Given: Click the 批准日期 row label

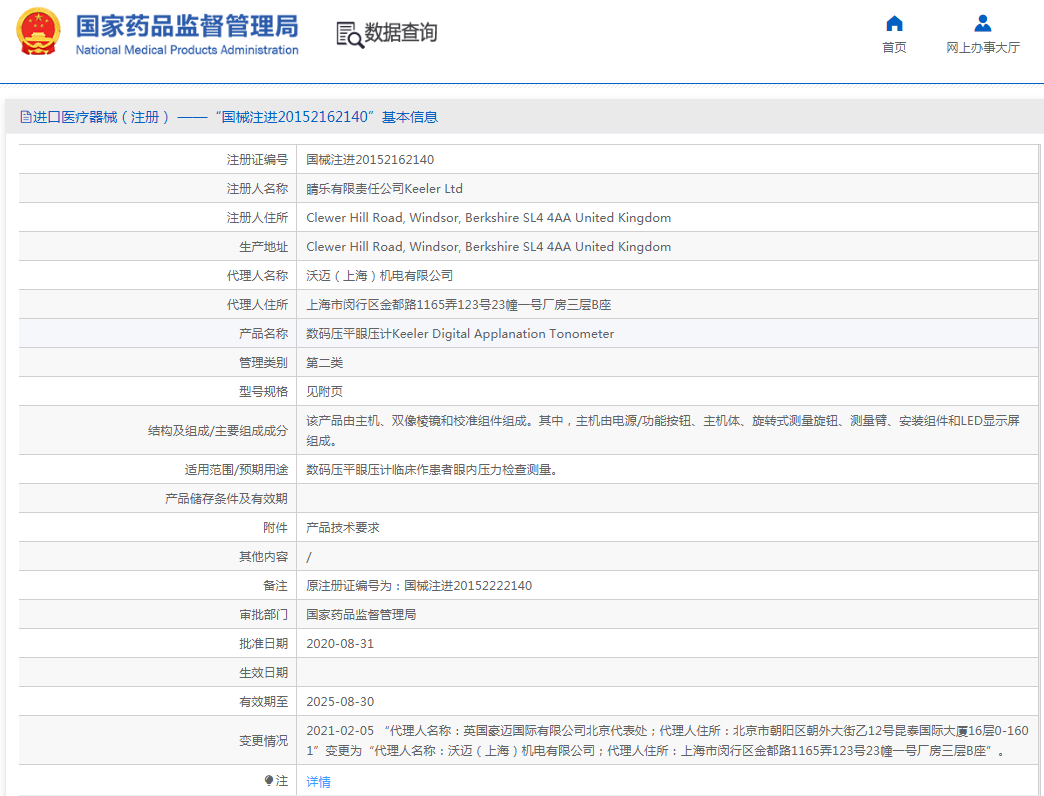Looking at the screenshot, I should pos(264,644).
